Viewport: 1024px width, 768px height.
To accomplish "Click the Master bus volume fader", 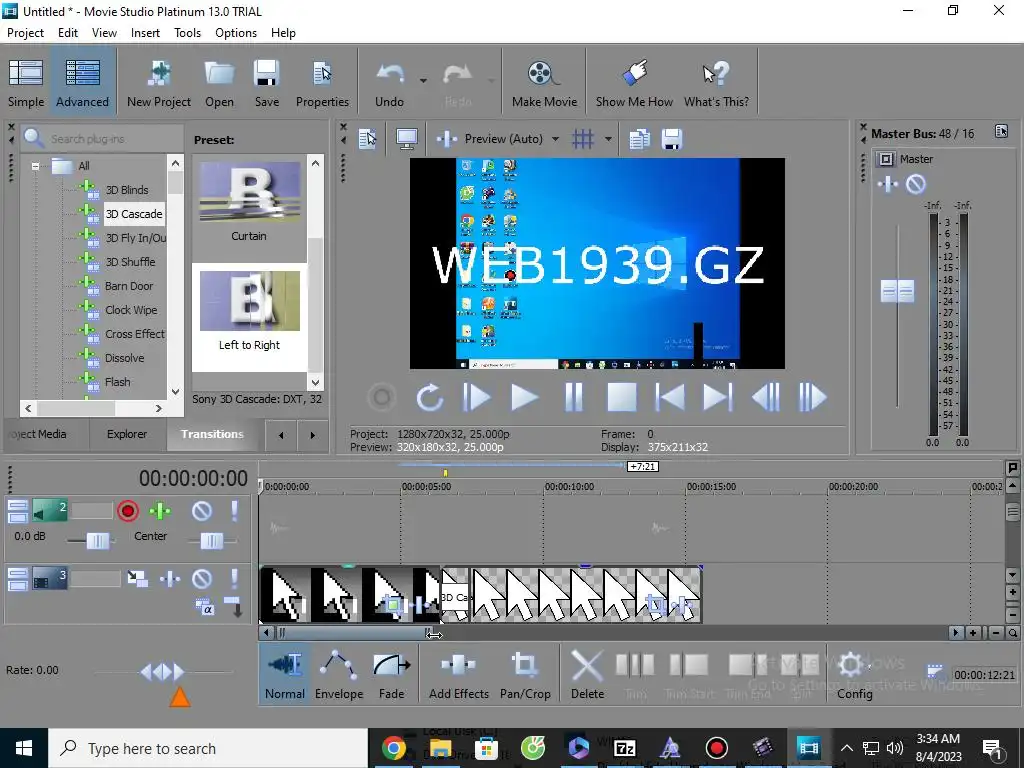I will (897, 291).
